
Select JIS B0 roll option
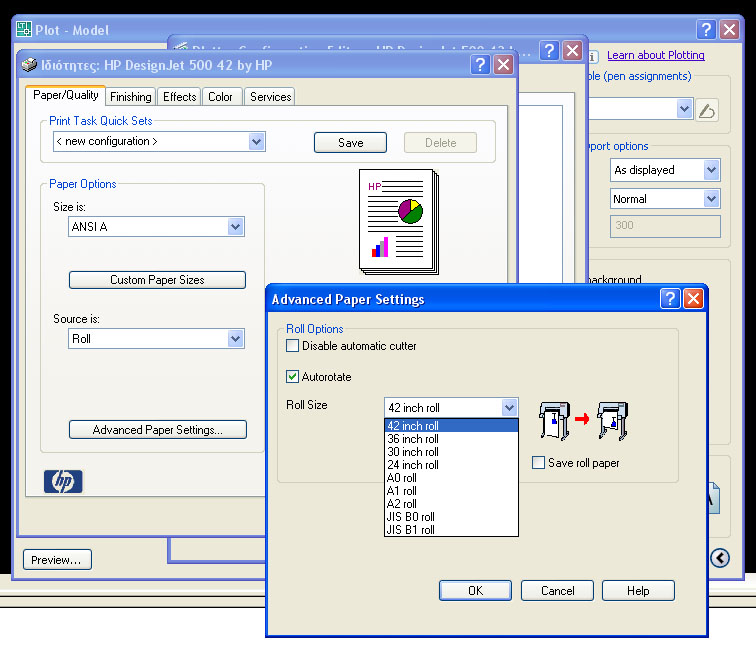[451, 517]
